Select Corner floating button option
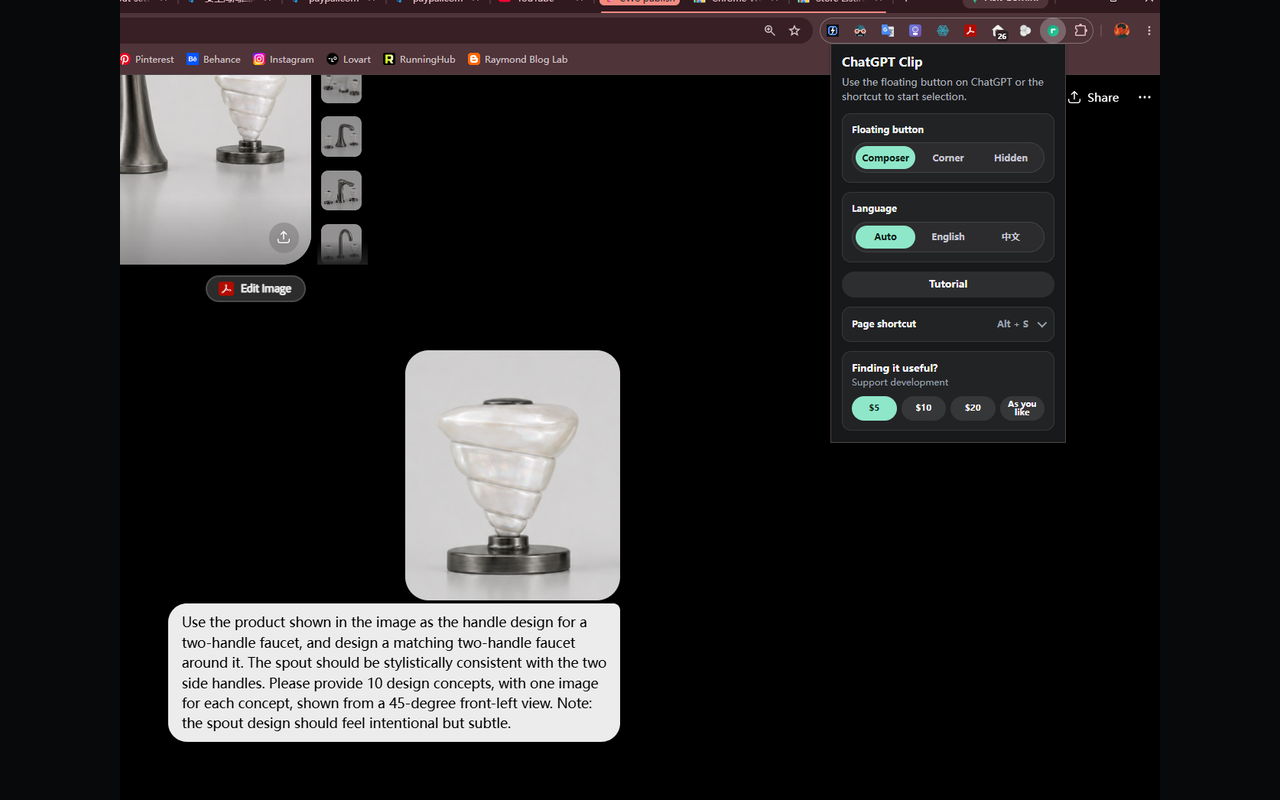This screenshot has width=1280, height=800. tap(948, 158)
